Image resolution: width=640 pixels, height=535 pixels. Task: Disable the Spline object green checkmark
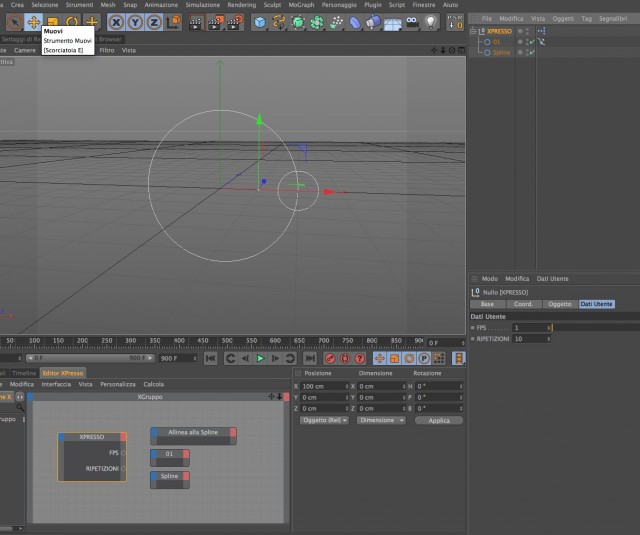click(x=532, y=52)
